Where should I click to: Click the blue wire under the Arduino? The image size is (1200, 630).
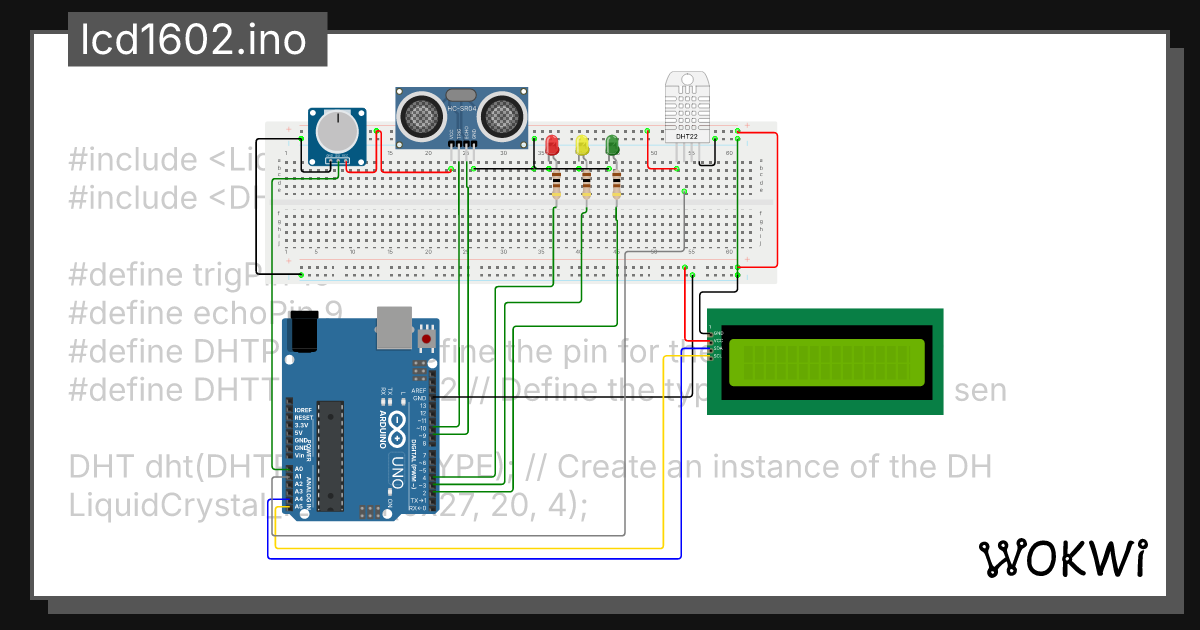pyautogui.click(x=475, y=558)
